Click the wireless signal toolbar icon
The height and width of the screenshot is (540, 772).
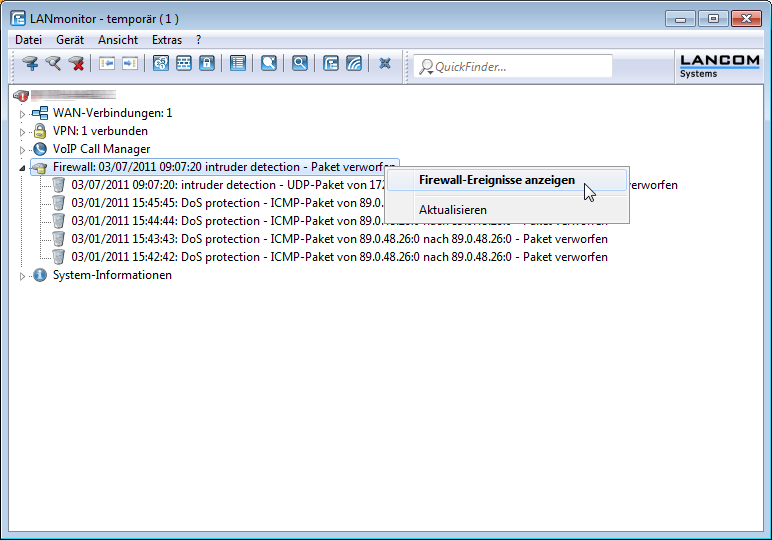(353, 64)
